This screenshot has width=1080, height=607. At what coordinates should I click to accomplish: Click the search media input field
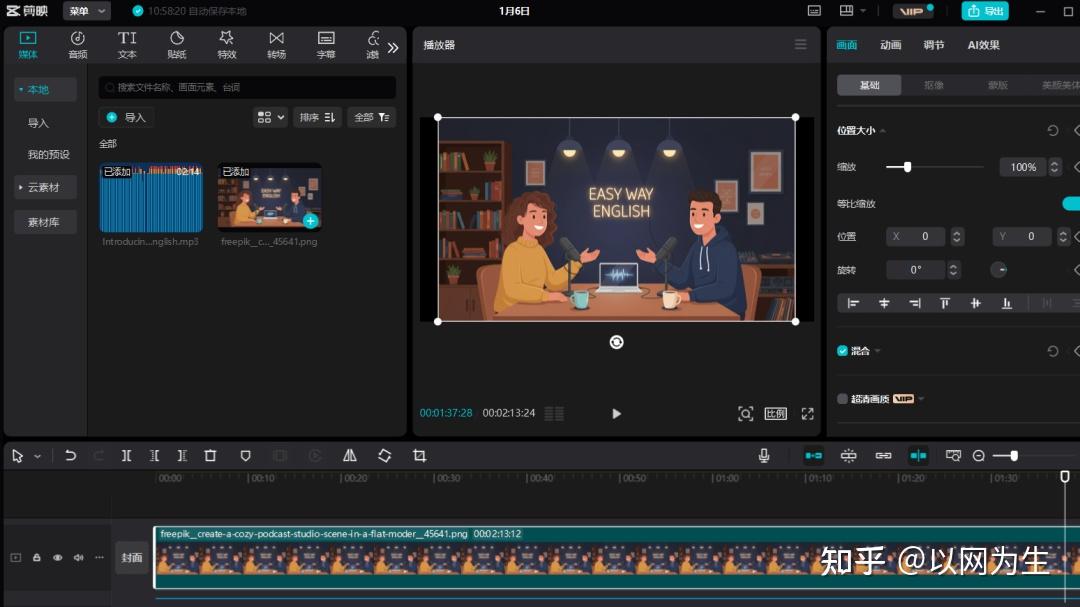[x=247, y=87]
